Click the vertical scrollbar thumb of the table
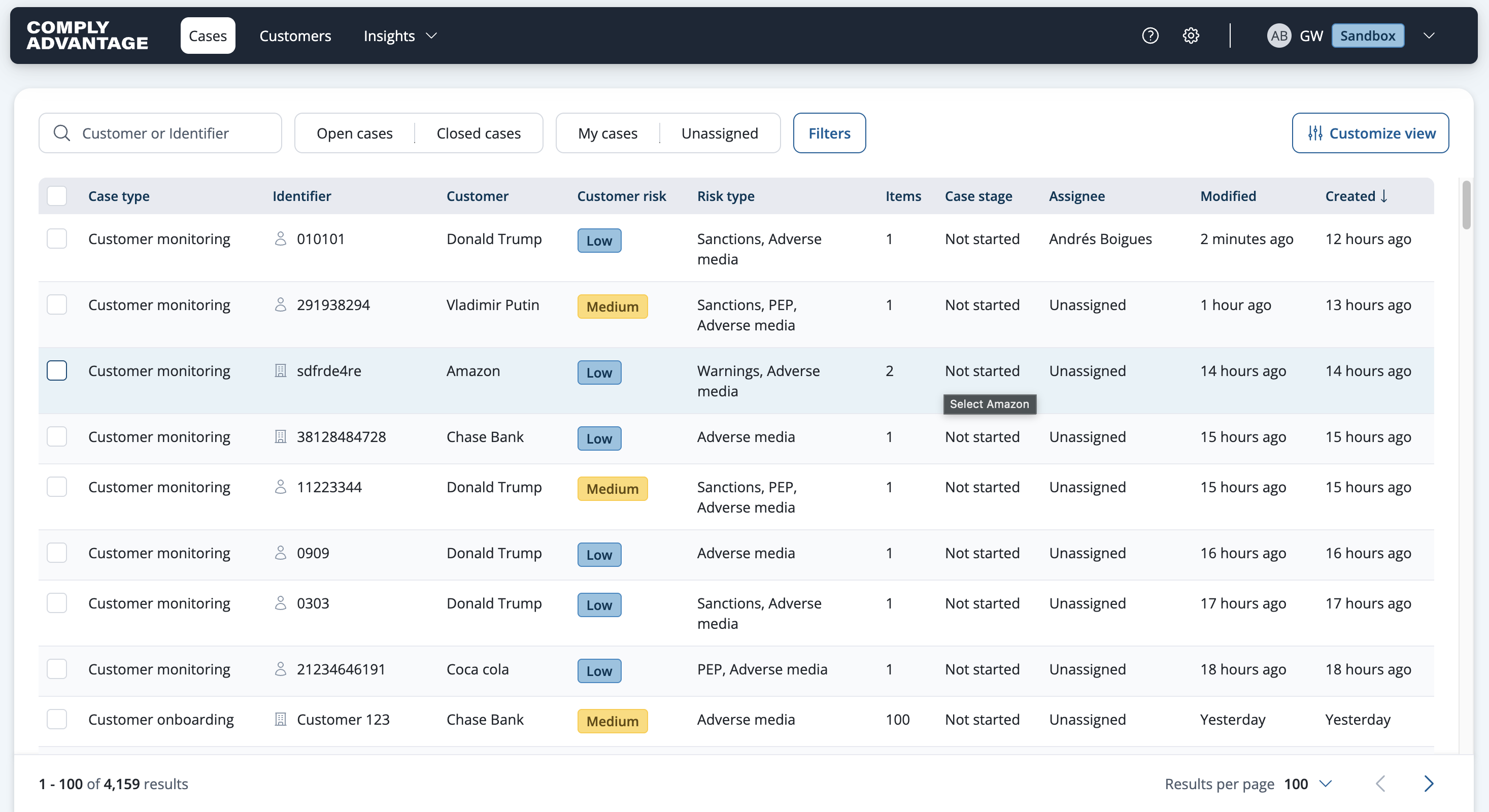This screenshot has width=1489, height=812. (1467, 205)
